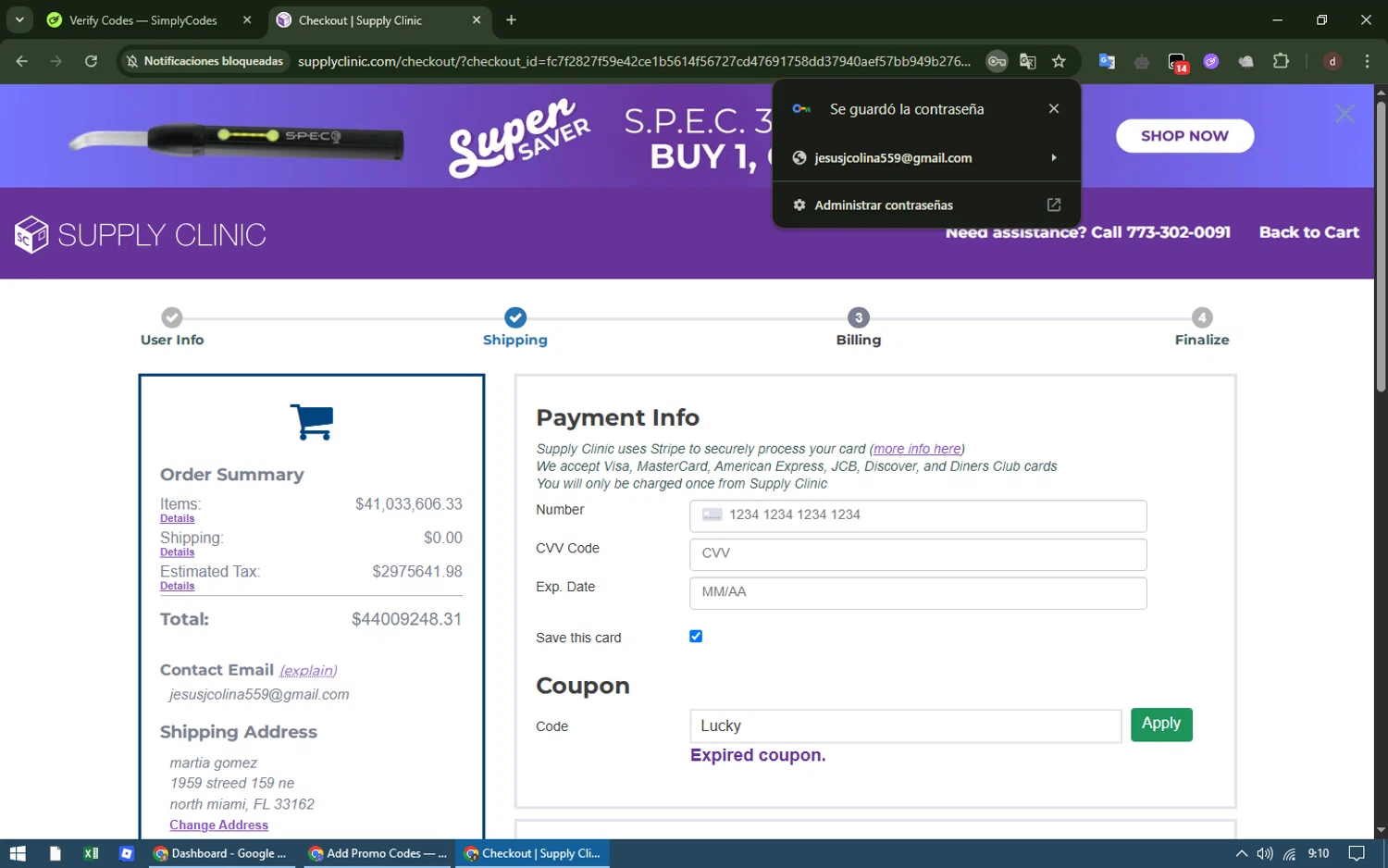This screenshot has width=1388, height=868.
Task: Open the Excel taskbar app
Action: (x=91, y=853)
